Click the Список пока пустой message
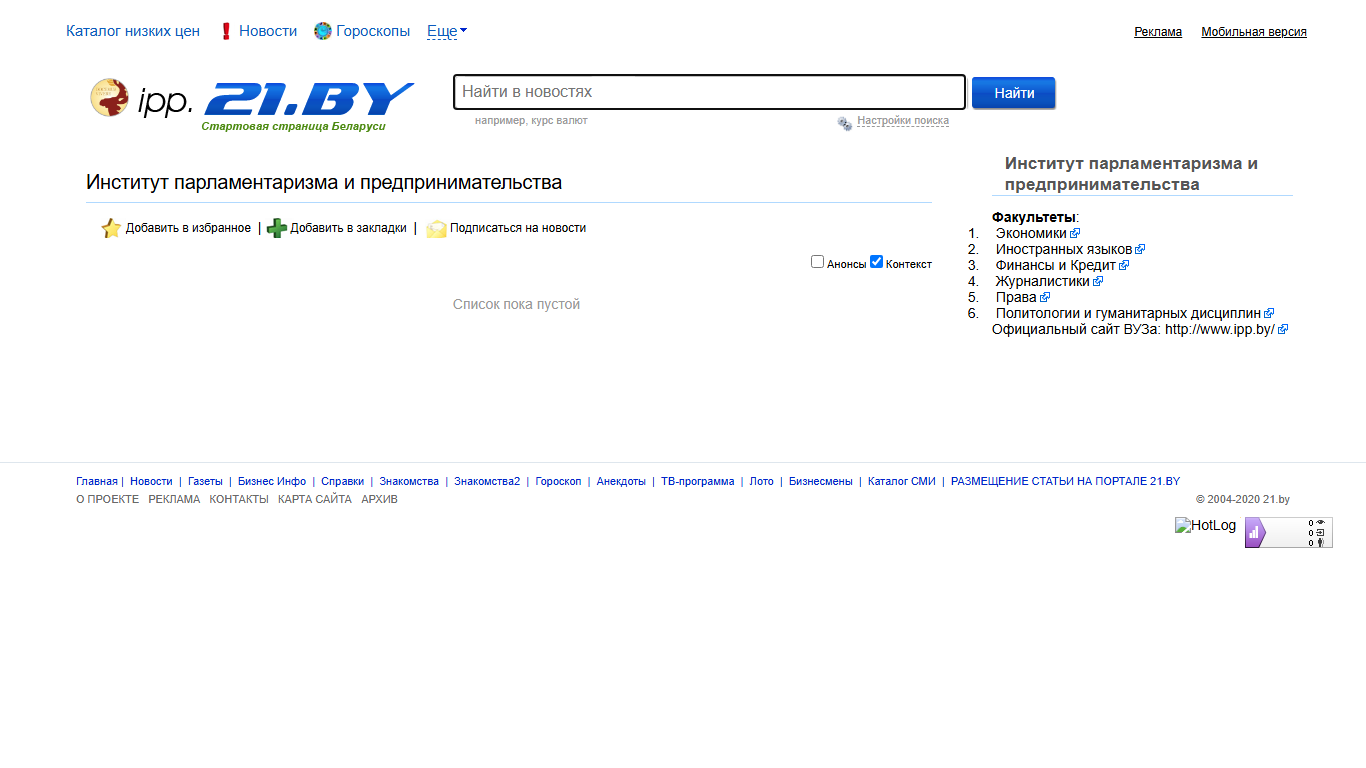 (516, 304)
